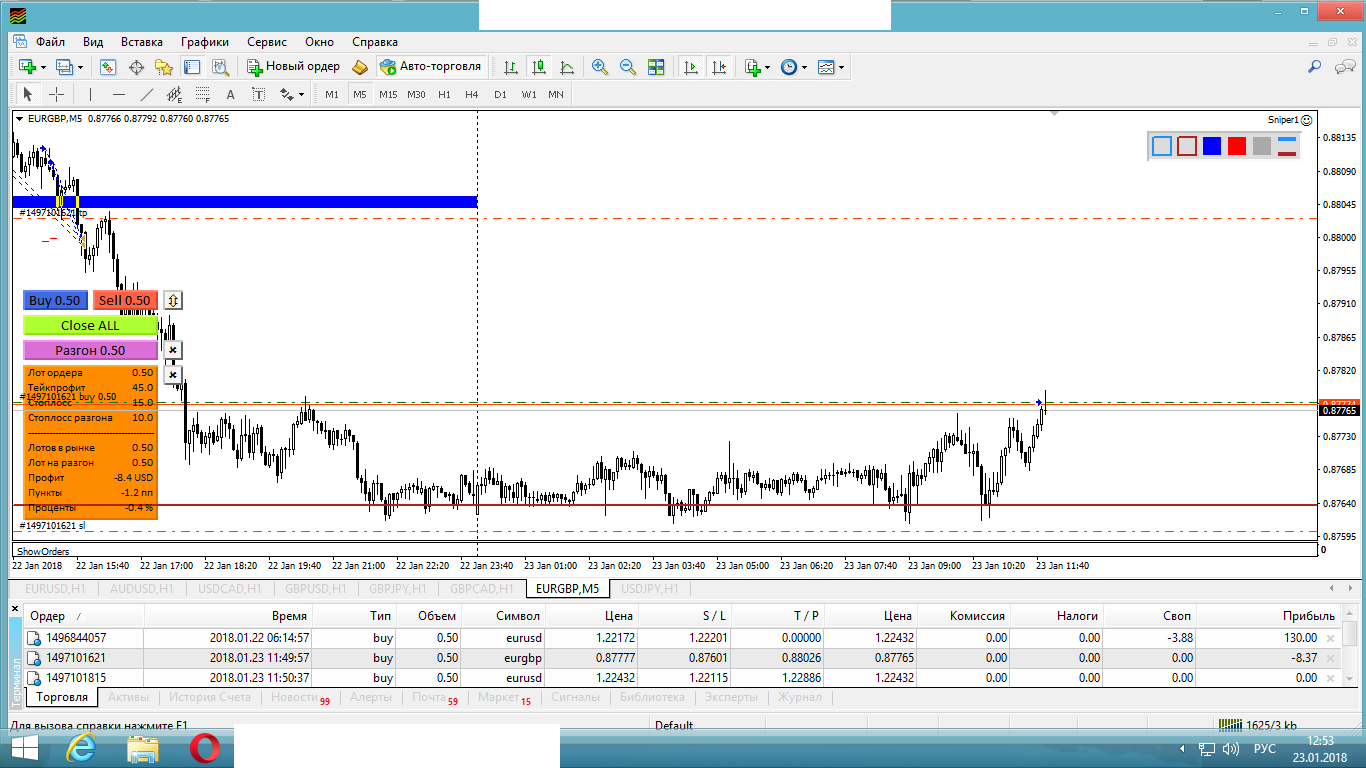Open the templates dropdown arrow
Viewport: 1366px width, 768px height.
point(841,67)
